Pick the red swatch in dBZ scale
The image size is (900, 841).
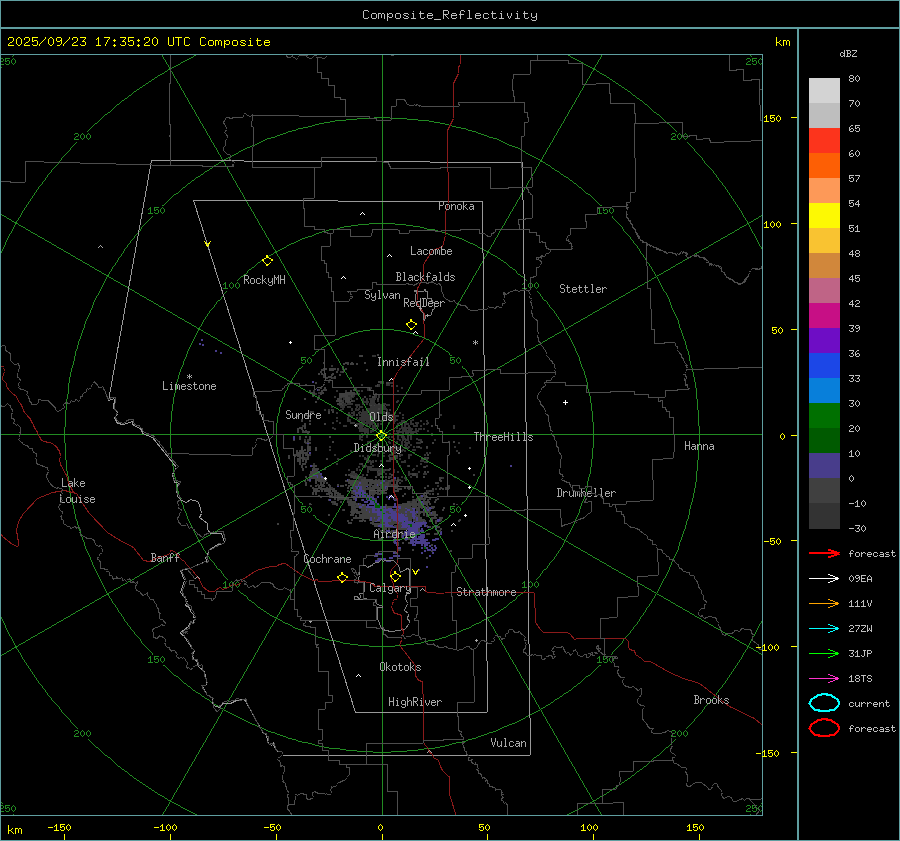pos(824,141)
